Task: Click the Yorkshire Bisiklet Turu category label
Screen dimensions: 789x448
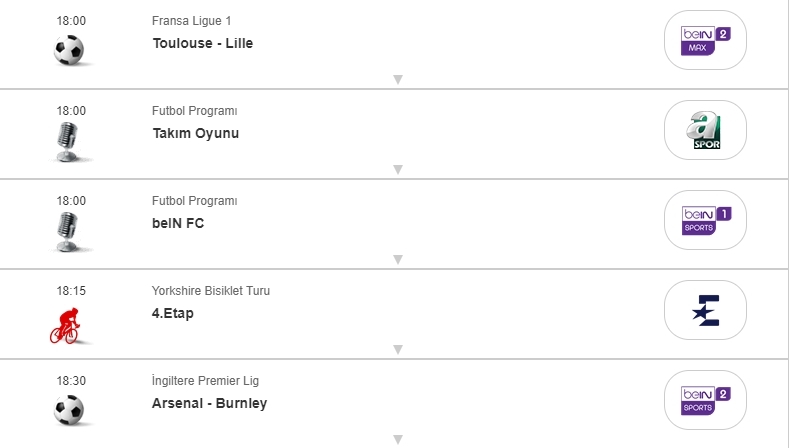Action: [x=211, y=291]
